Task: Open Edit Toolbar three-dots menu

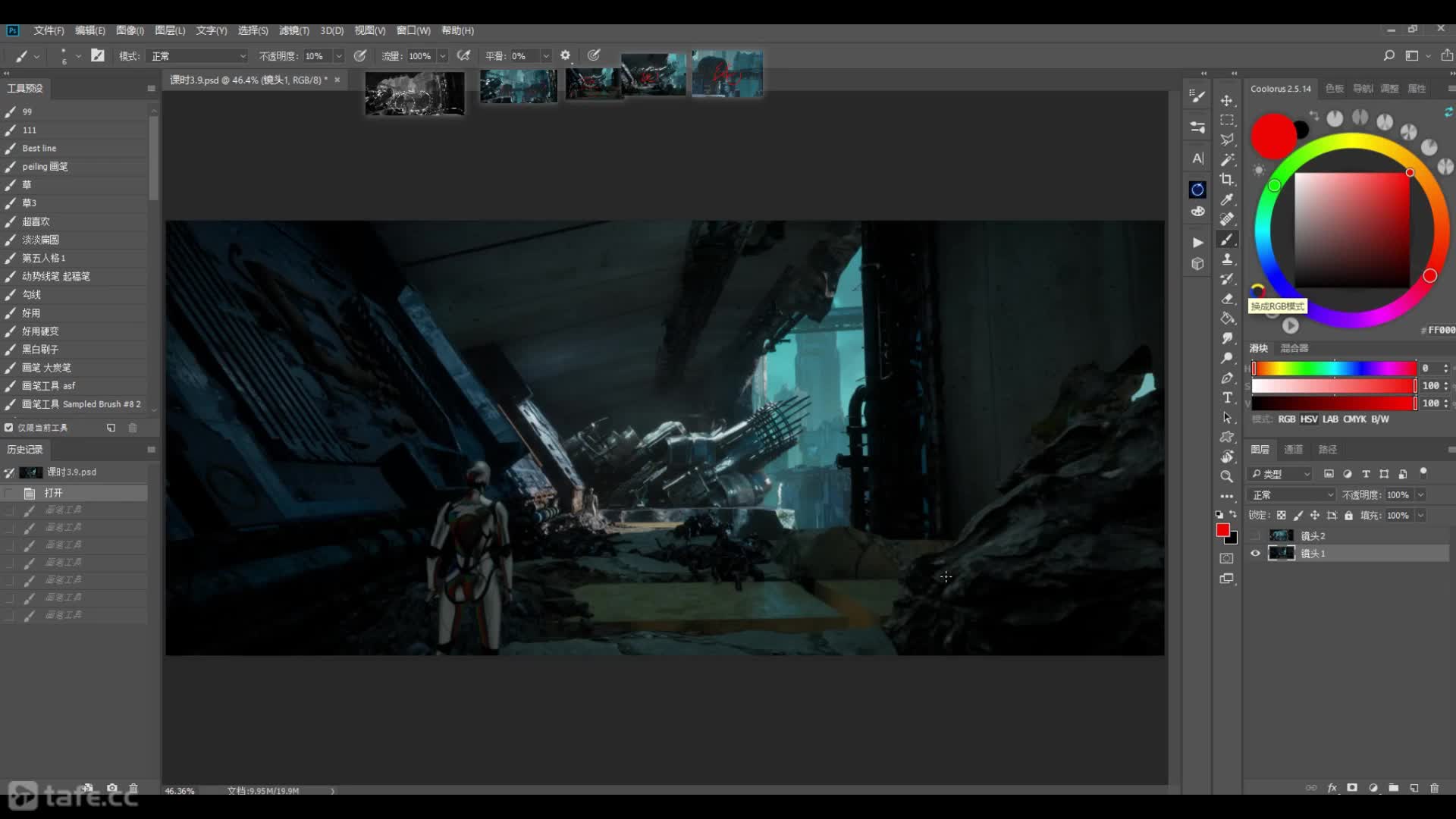Action: (1226, 496)
